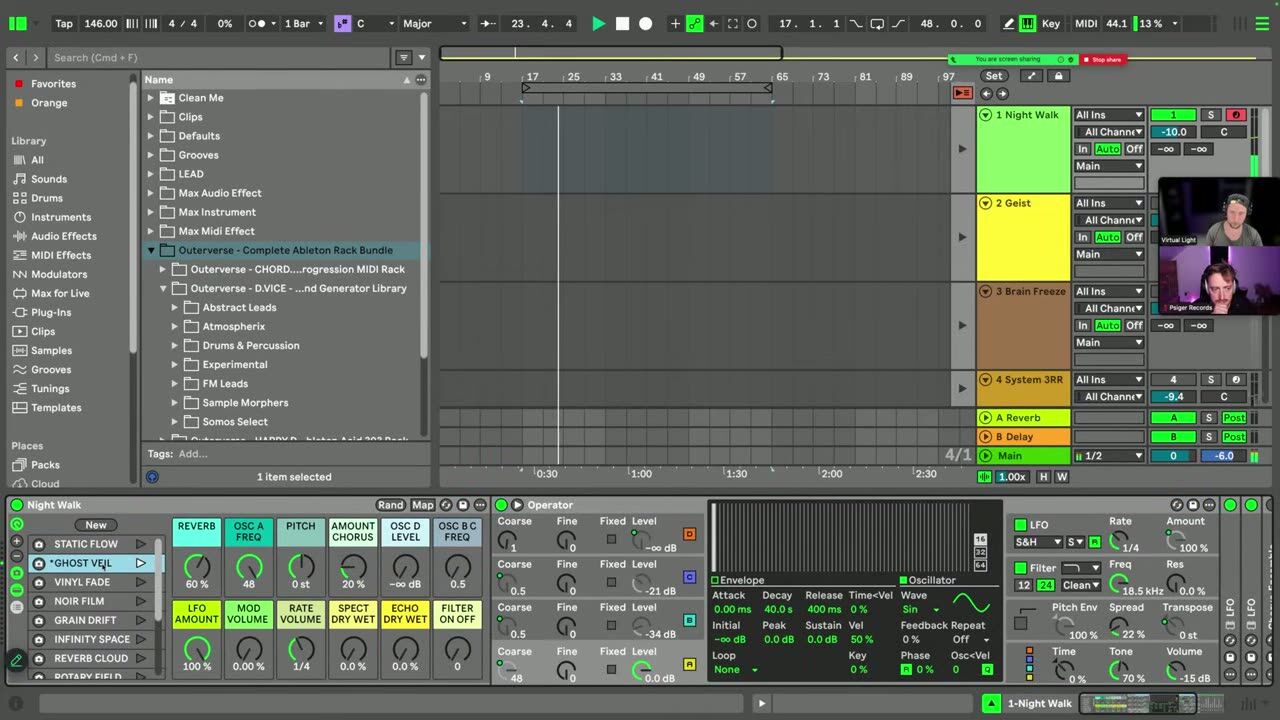Toggle lock envelopes icon

pyautogui.click(x=1058, y=76)
